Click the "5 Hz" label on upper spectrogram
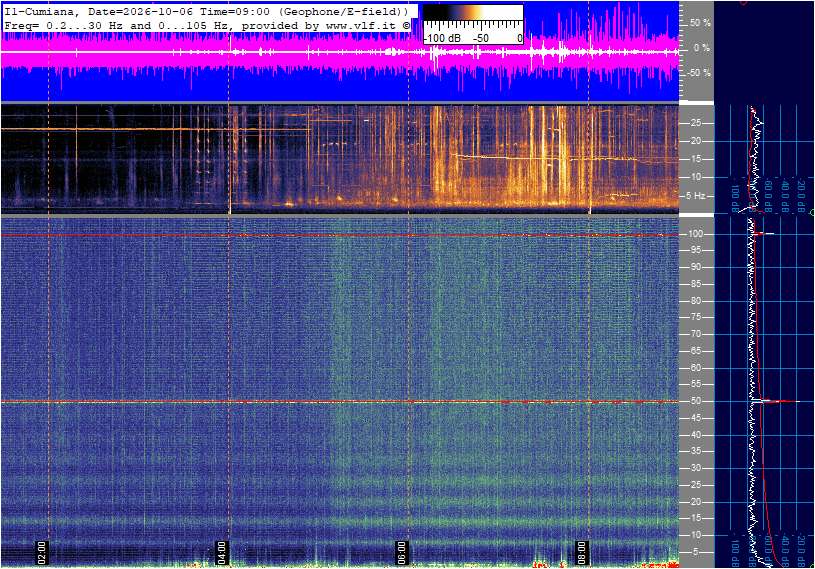 [695, 196]
